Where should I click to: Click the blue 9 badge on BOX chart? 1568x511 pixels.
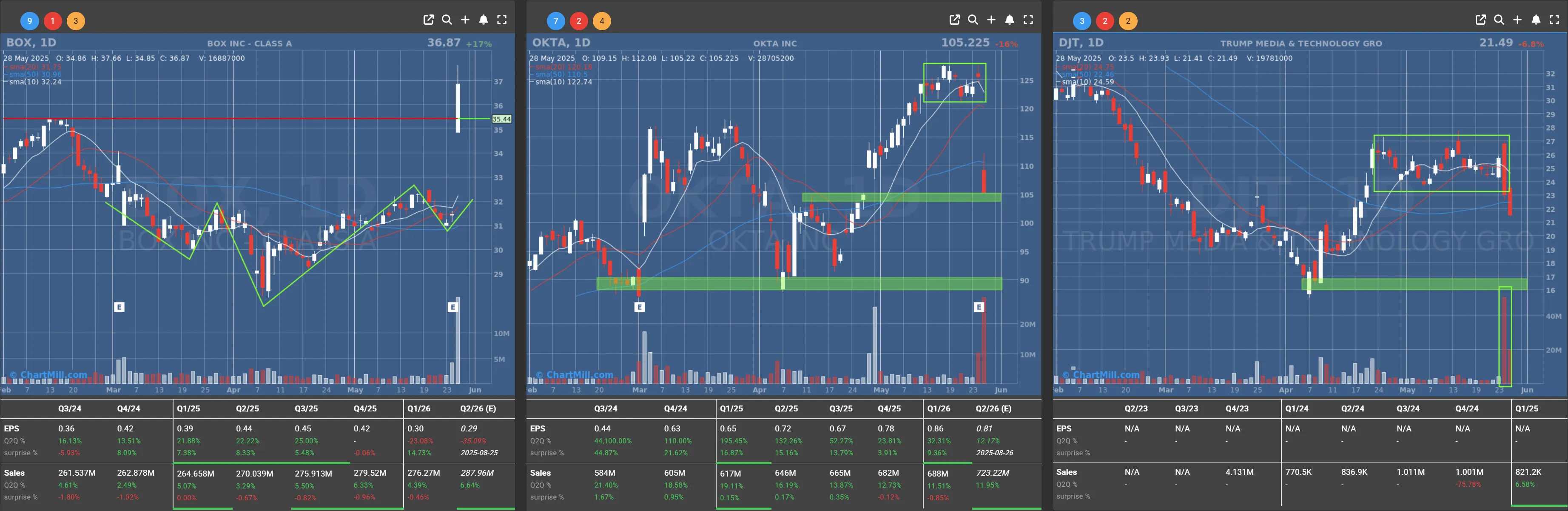point(30,21)
